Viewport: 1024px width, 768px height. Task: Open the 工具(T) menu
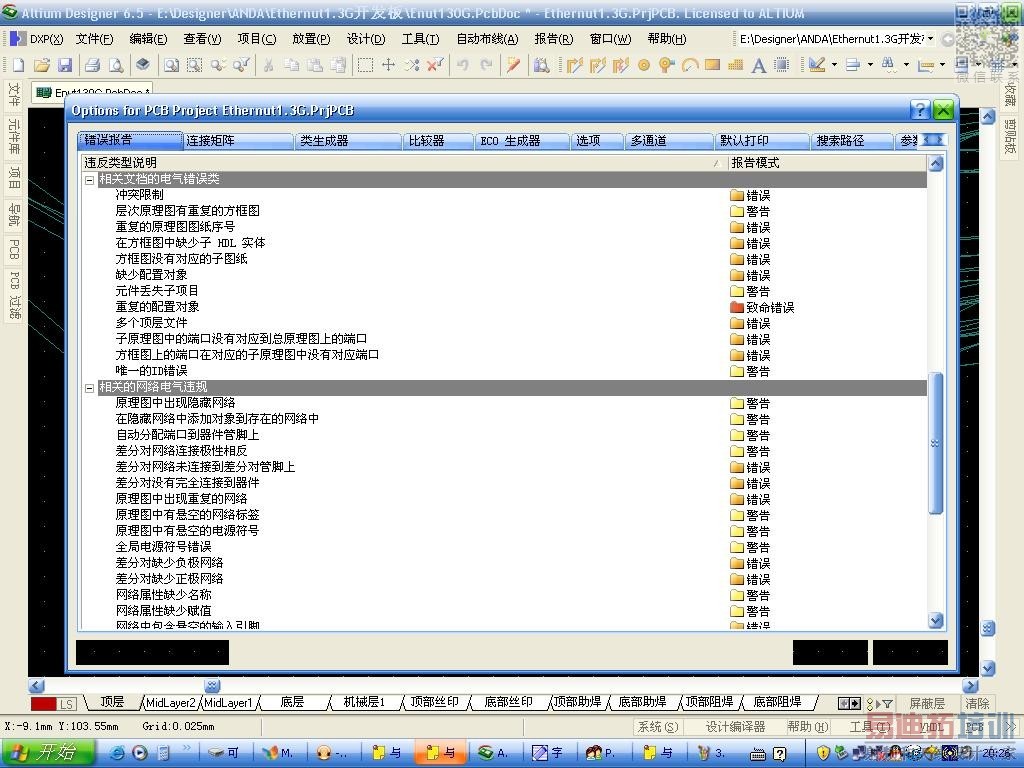click(420, 39)
